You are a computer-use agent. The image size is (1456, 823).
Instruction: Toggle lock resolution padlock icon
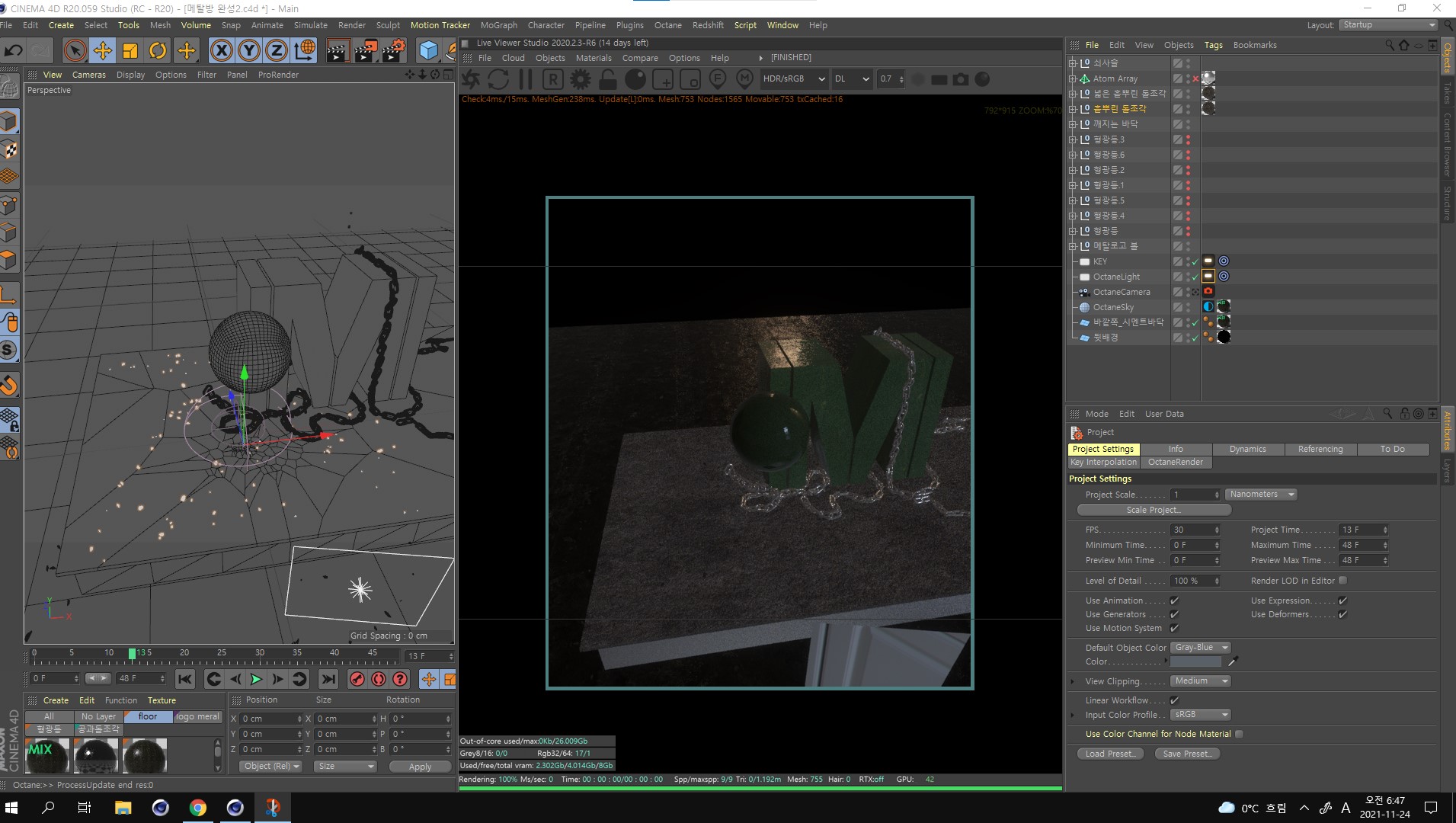pyautogui.click(x=608, y=79)
